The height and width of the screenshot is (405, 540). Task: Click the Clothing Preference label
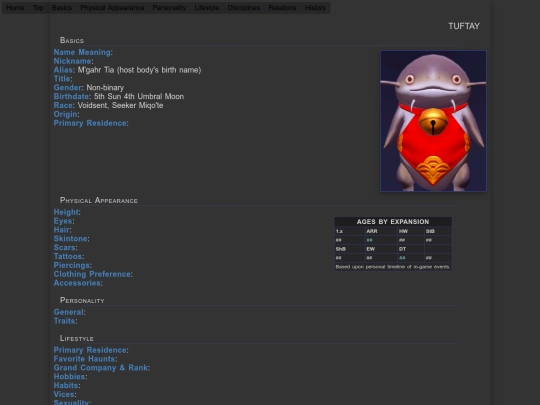92,274
